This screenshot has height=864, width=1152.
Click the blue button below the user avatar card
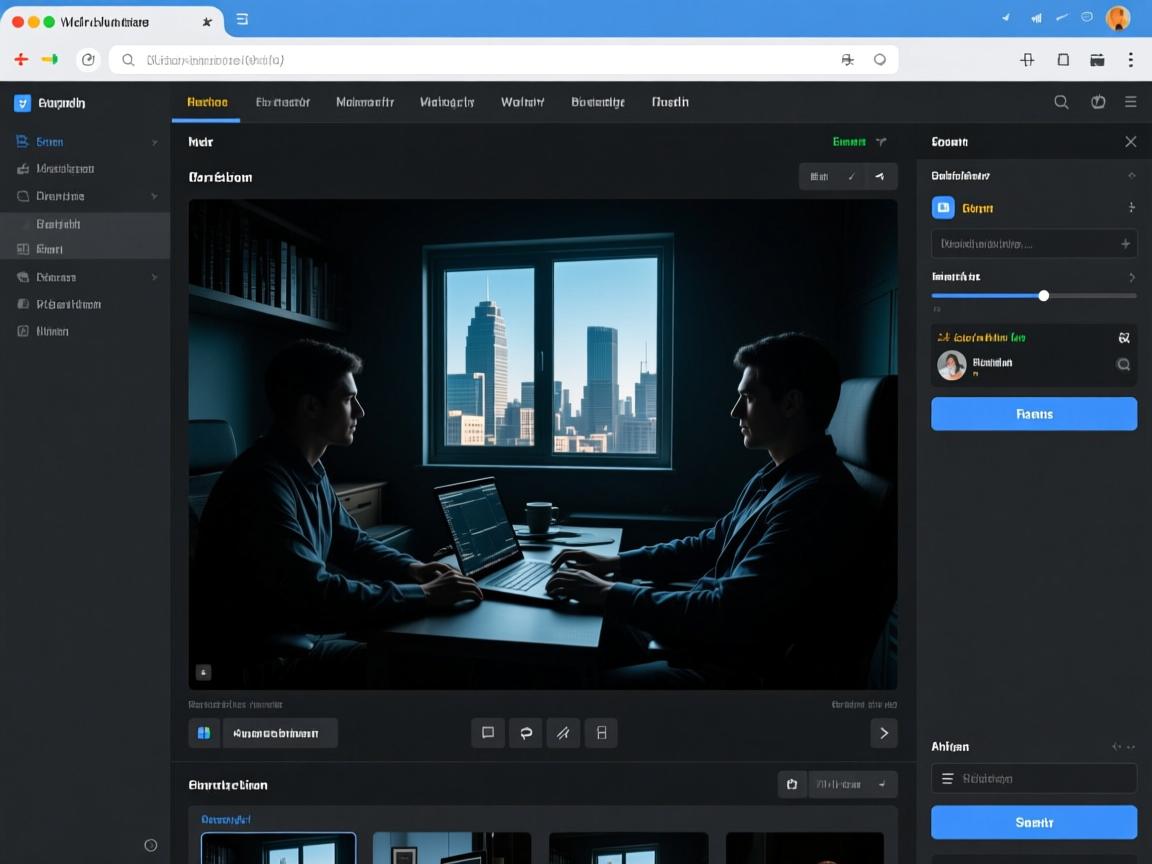click(x=1033, y=414)
